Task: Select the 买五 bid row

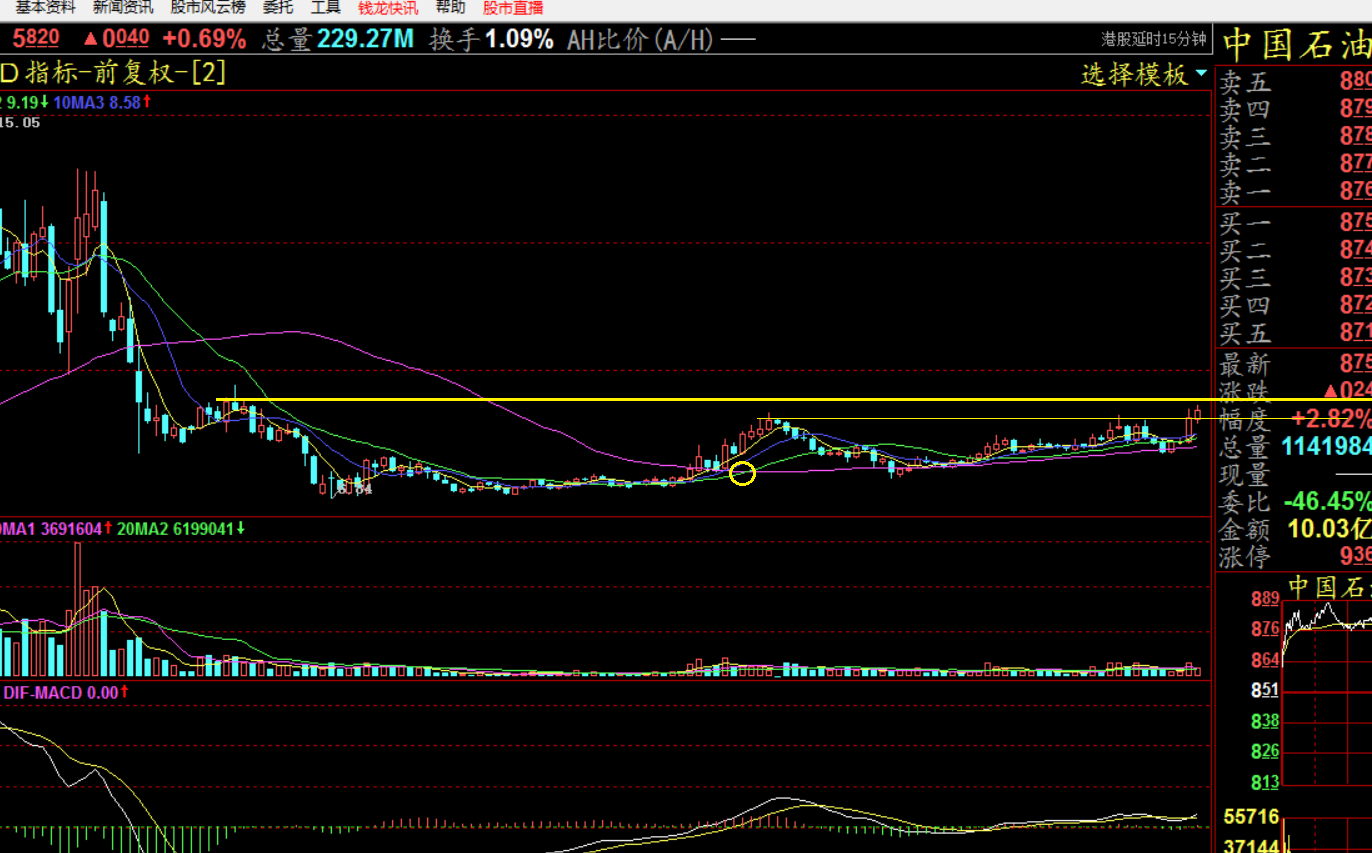Action: (1294, 331)
